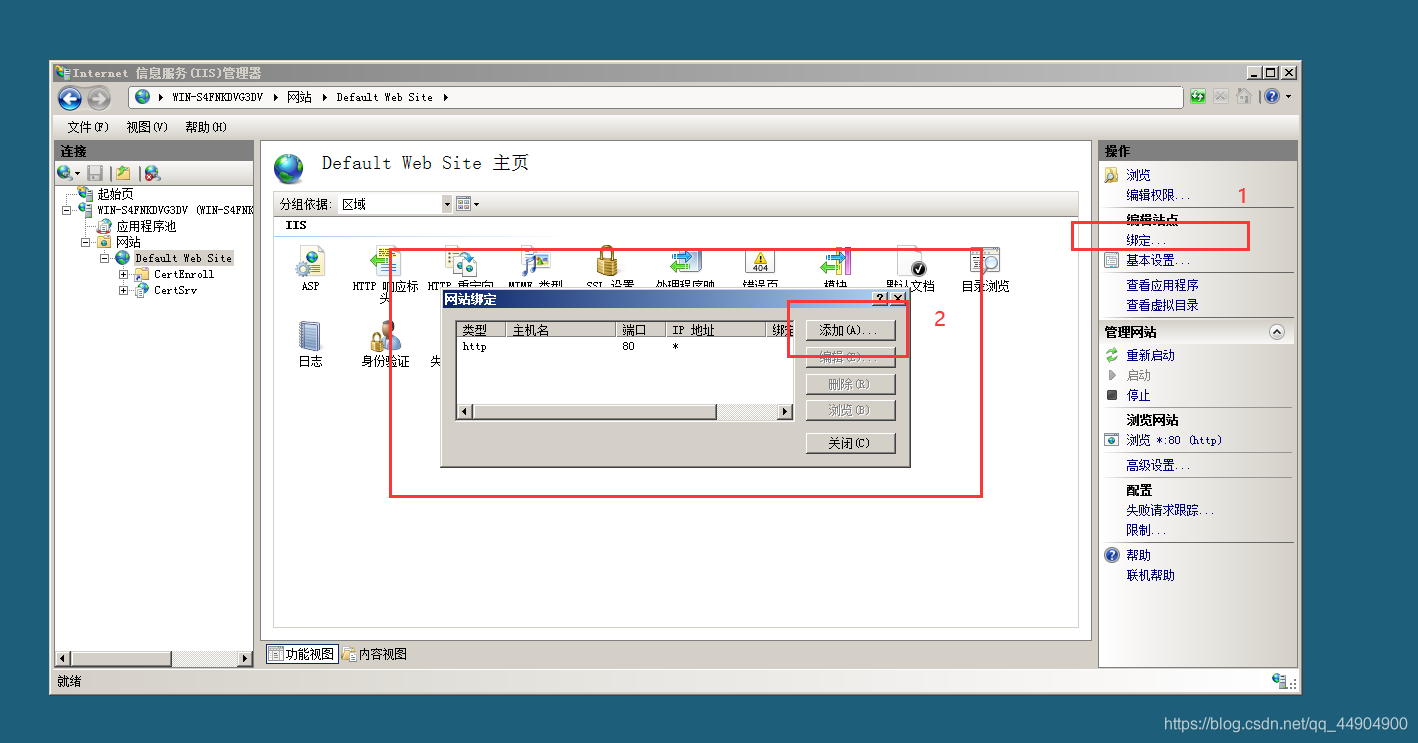The width and height of the screenshot is (1418, 743).
Task: Click the 查看虚拟目录 link
Action: (1162, 305)
